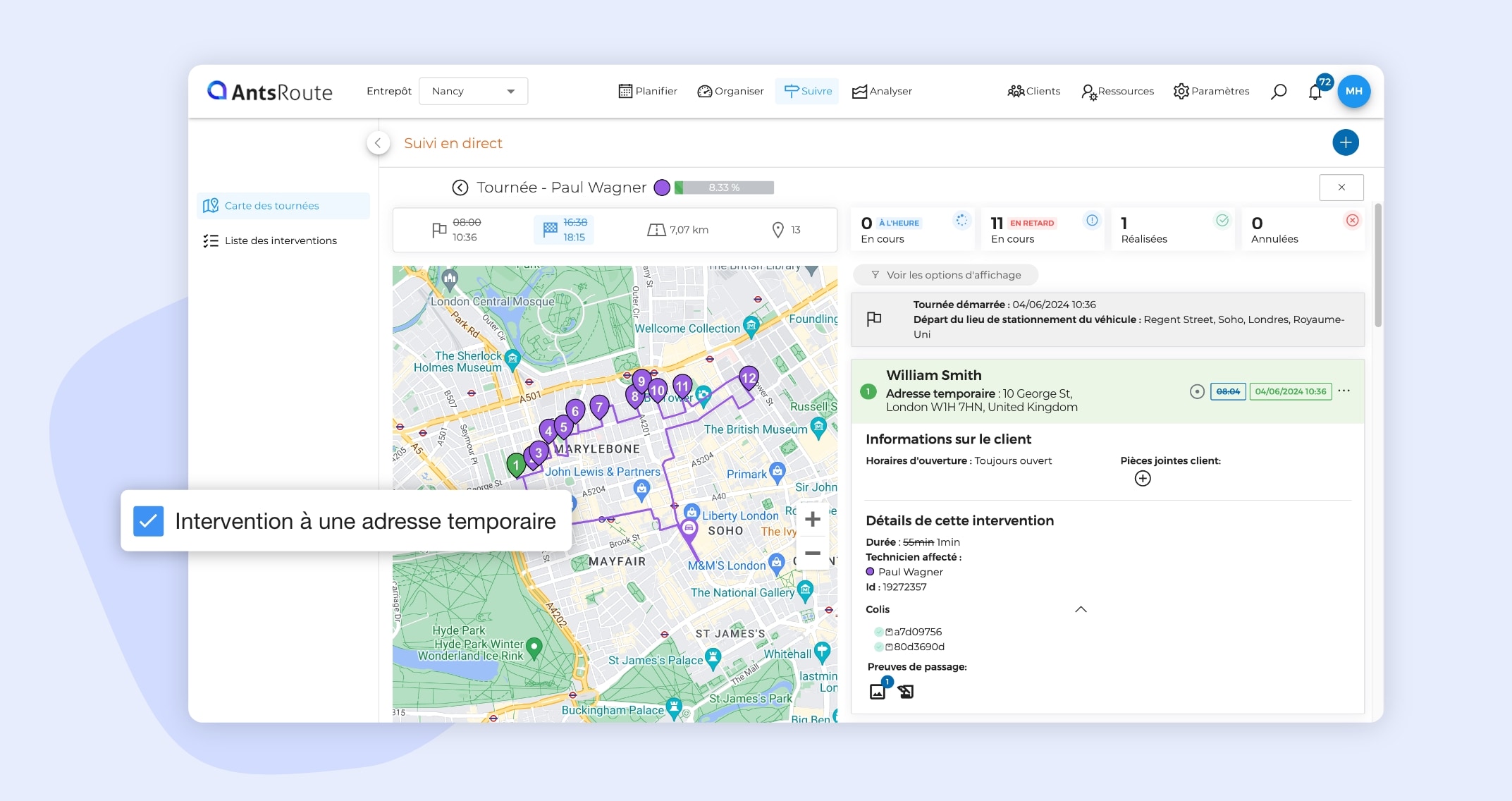Viewport: 1512px width, 801px height.
Task: Collapse the Colis section
Action: coord(1080,609)
